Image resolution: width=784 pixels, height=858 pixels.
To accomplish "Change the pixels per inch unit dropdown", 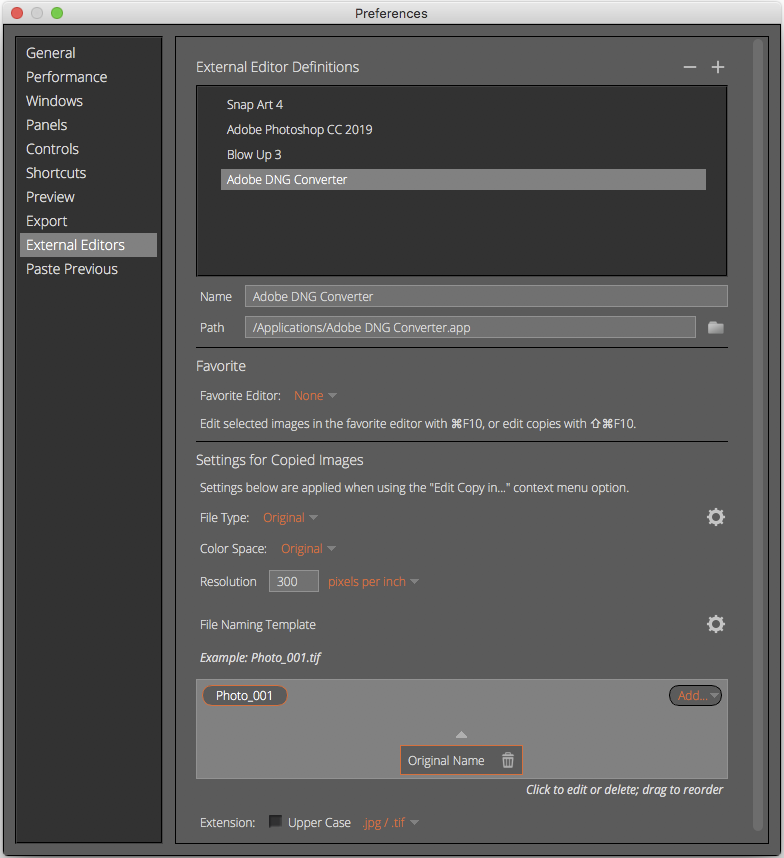I will point(373,581).
